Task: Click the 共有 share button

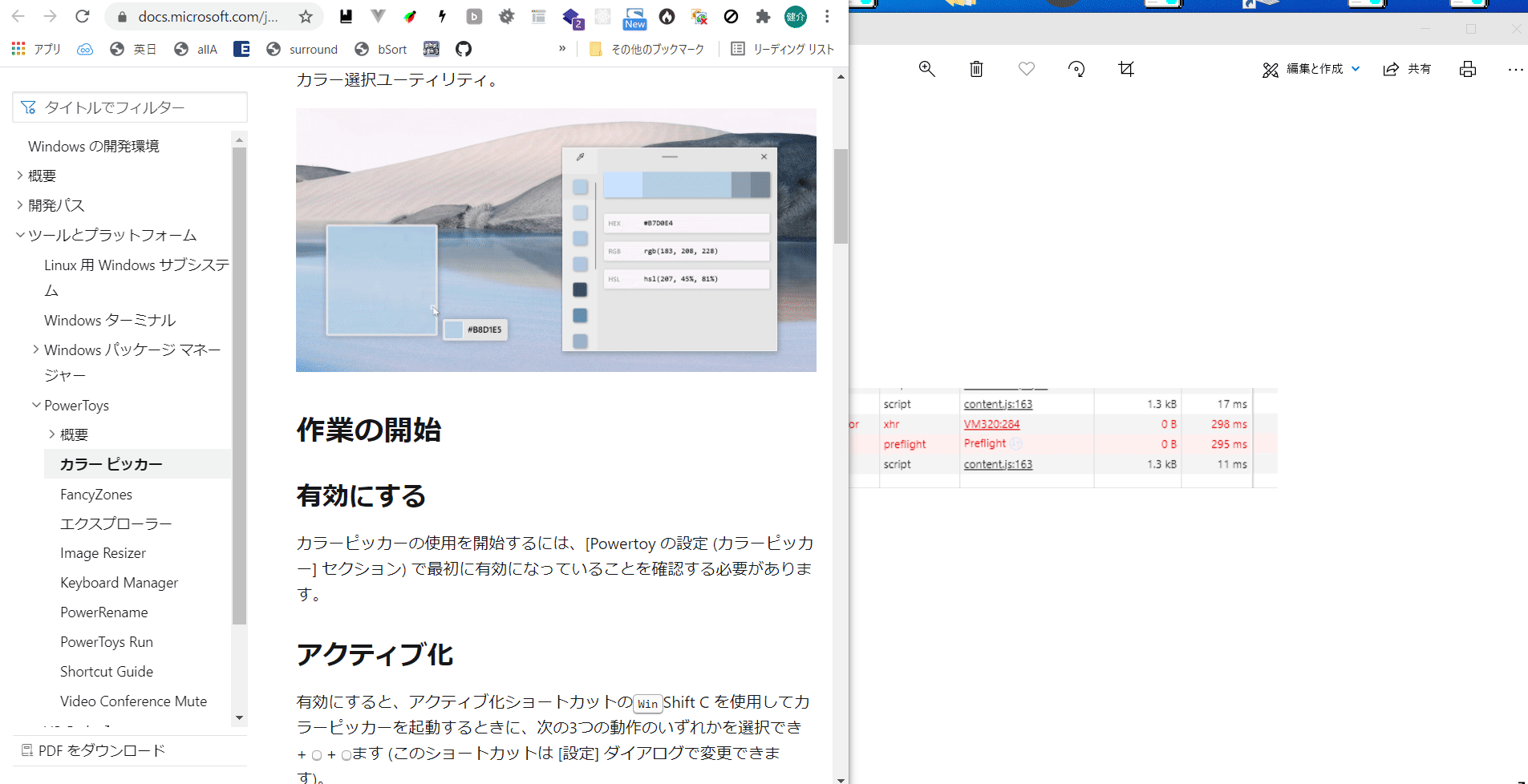Action: tap(1408, 69)
